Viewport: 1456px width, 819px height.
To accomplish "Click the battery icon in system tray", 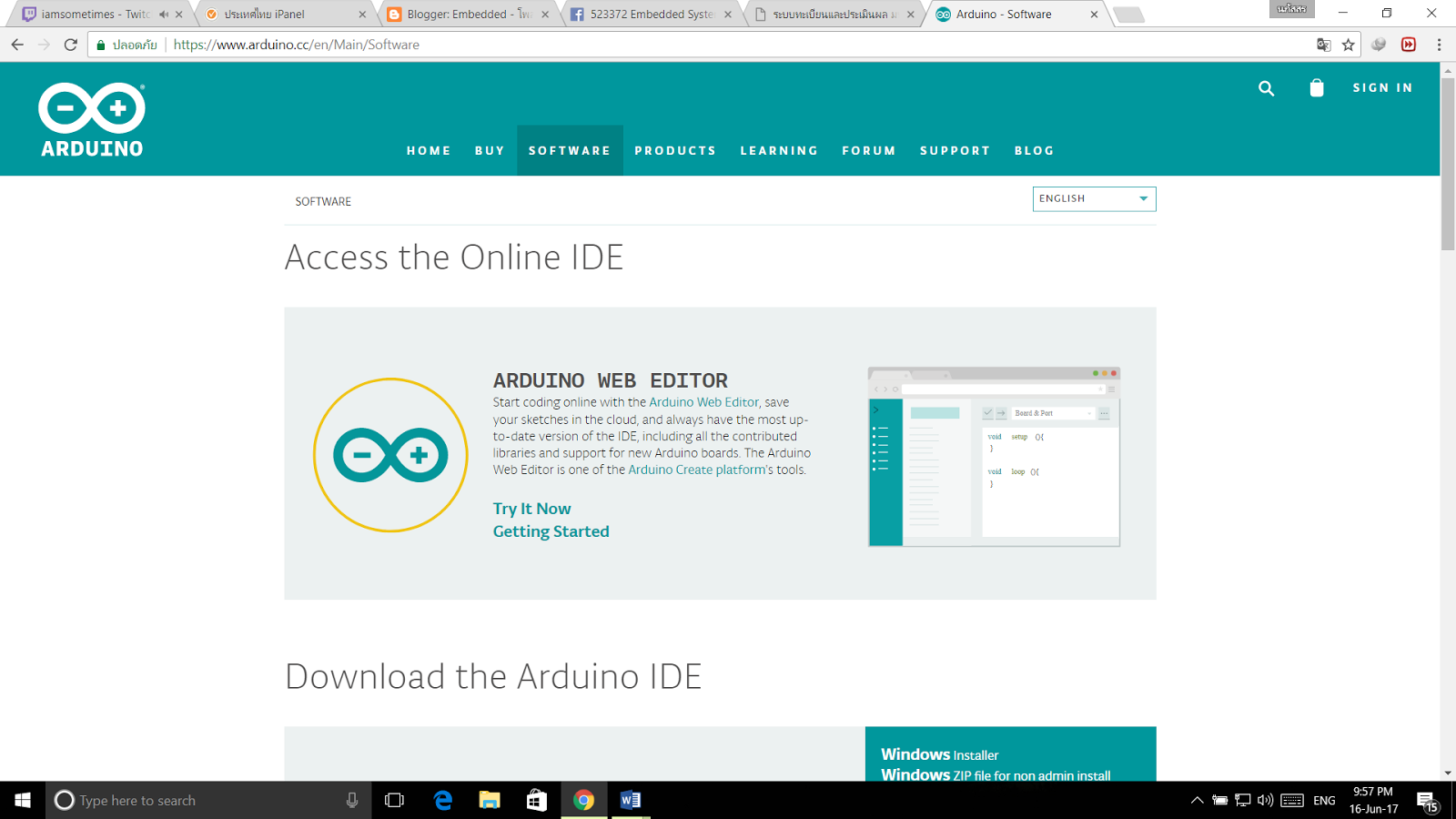I will point(1220,800).
